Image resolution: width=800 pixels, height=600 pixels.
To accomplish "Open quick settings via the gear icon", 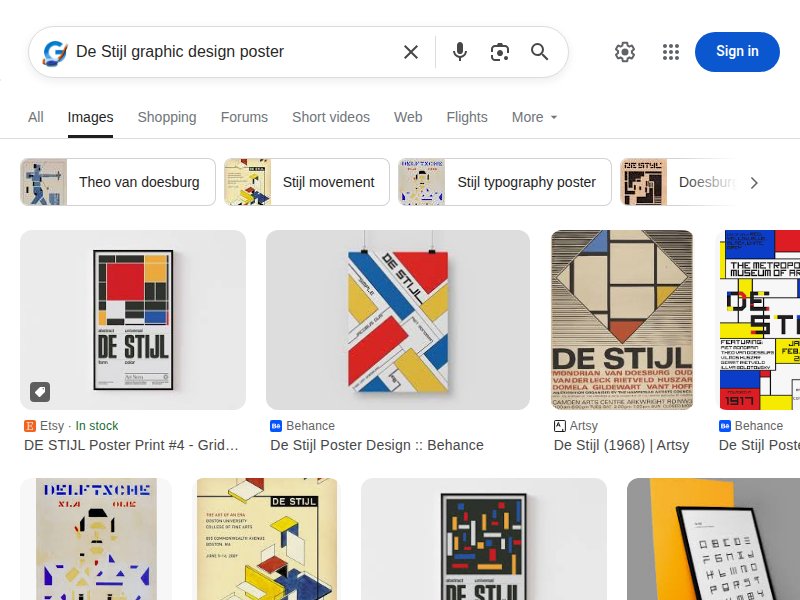I will pos(624,51).
